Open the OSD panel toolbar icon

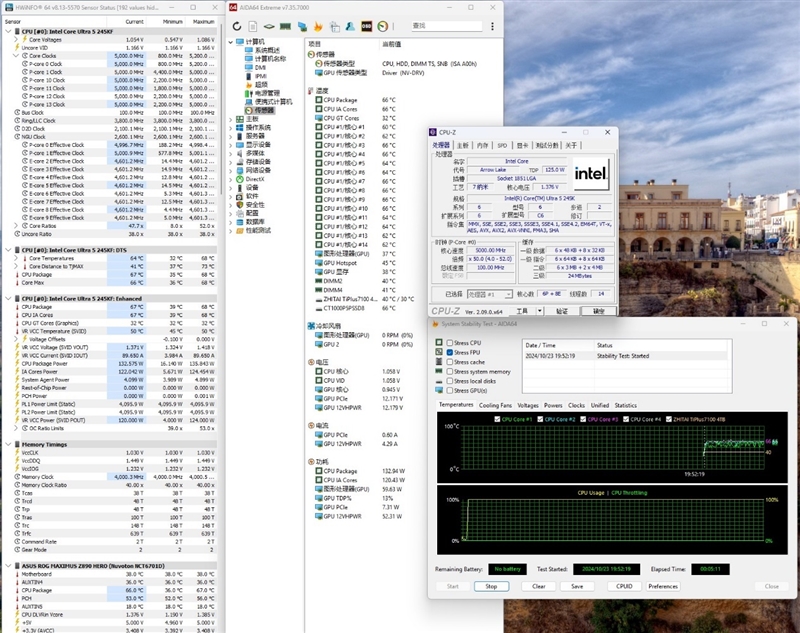[366, 26]
